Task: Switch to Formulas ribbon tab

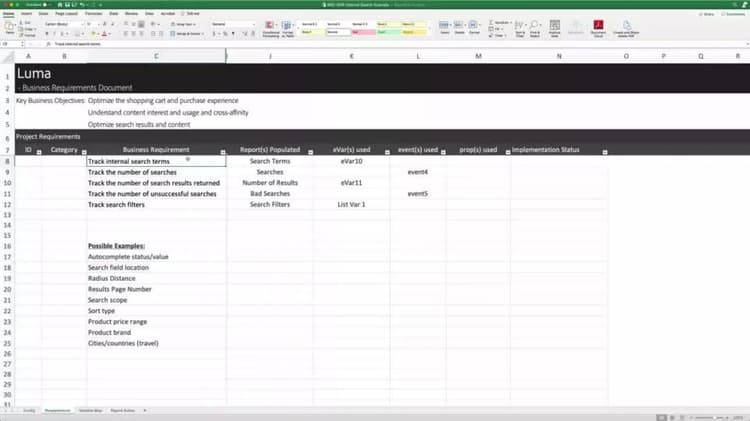Action: 94,14
